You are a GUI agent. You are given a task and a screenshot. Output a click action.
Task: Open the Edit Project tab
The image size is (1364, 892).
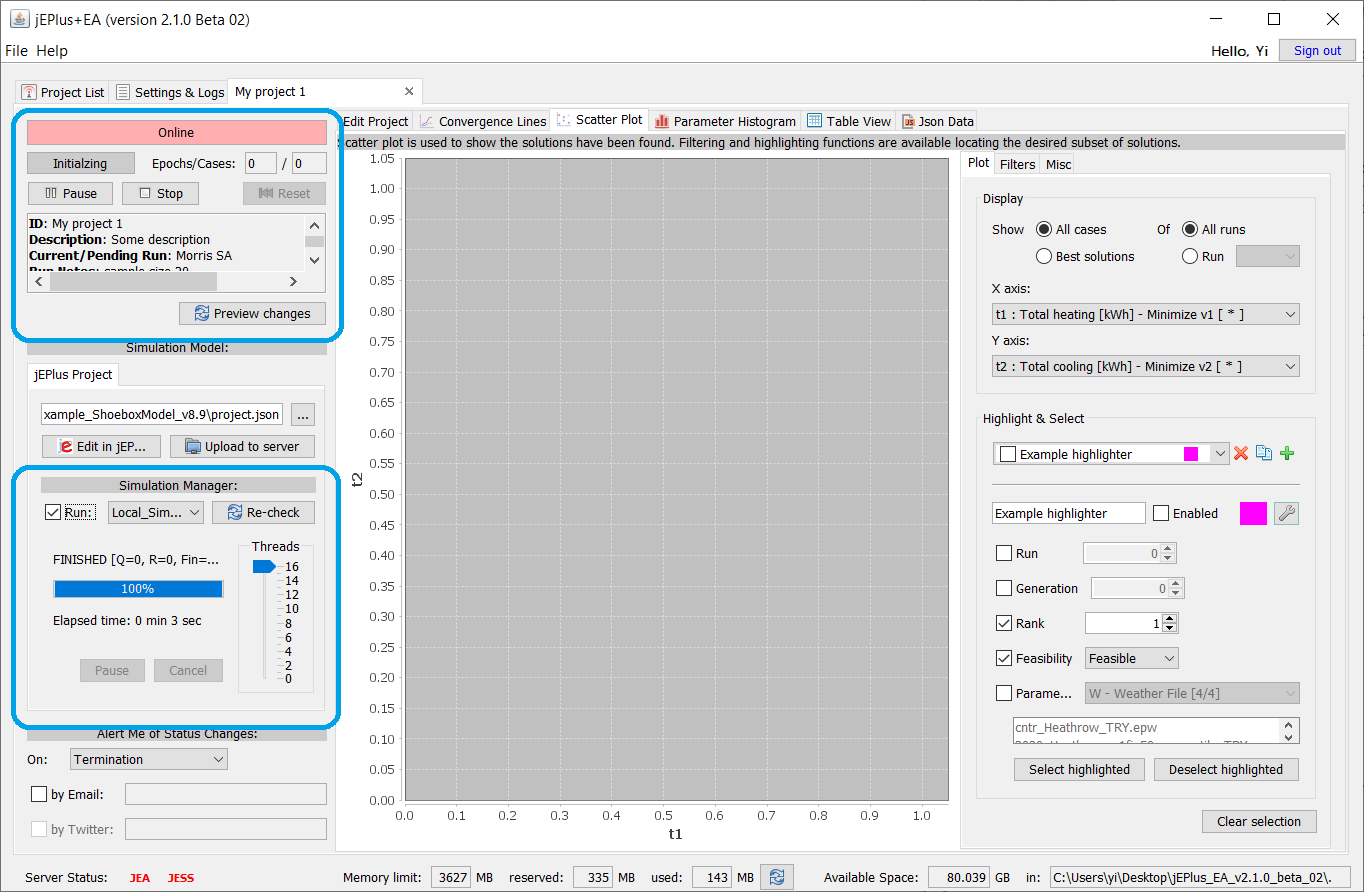pos(375,121)
